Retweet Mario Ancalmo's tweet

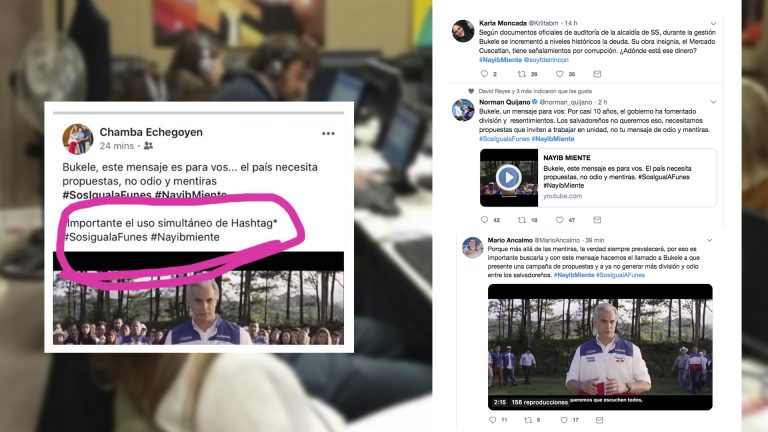528,420
